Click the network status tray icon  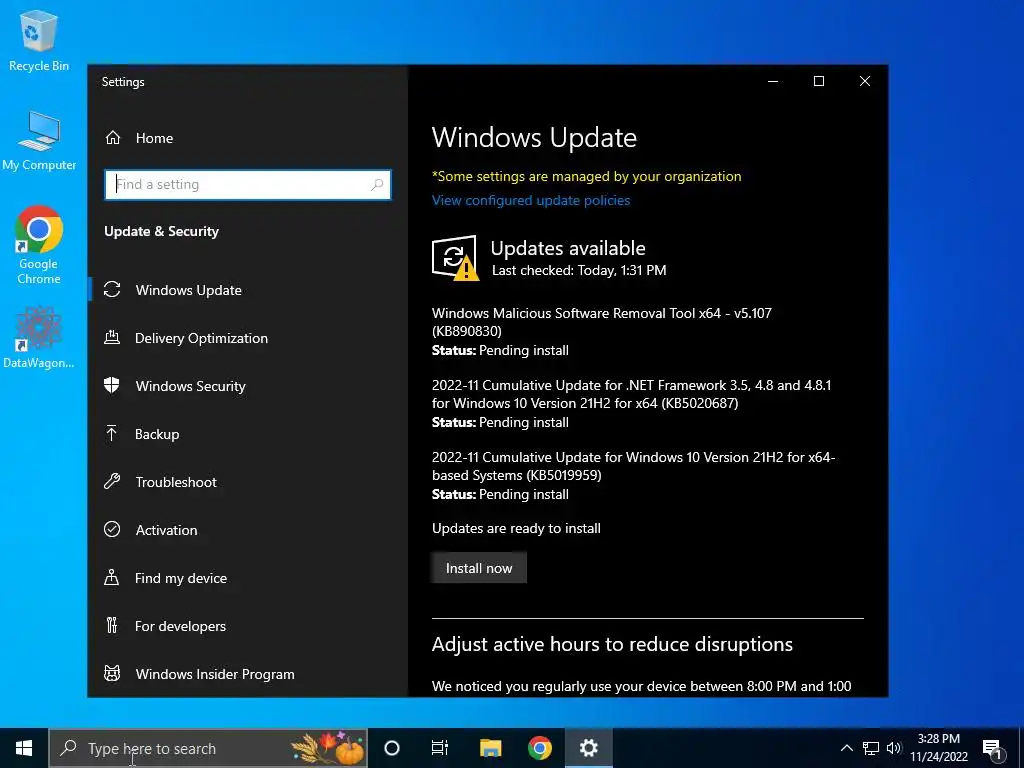click(x=871, y=748)
